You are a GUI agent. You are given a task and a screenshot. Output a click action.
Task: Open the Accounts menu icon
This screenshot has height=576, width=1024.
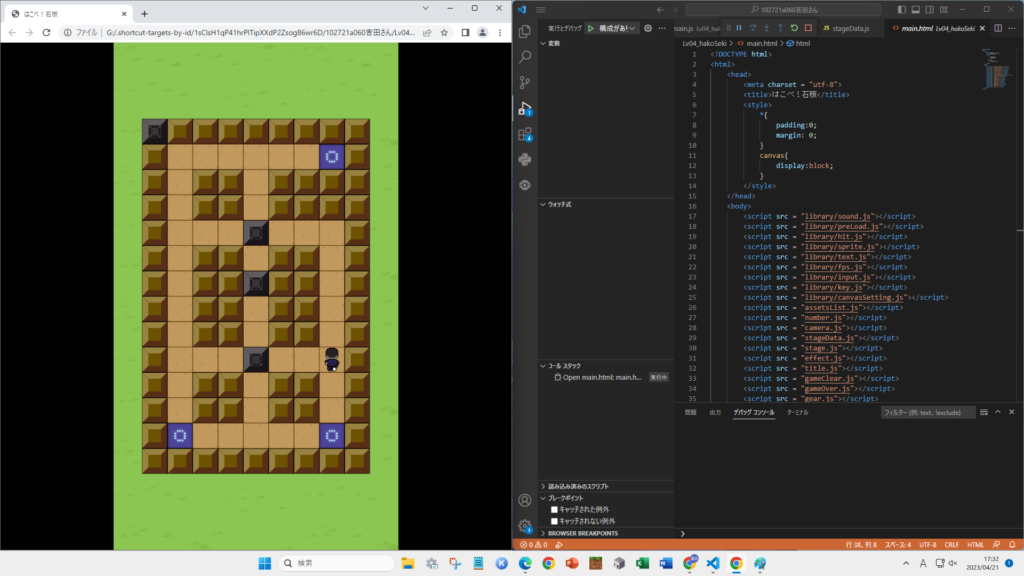tap(525, 500)
